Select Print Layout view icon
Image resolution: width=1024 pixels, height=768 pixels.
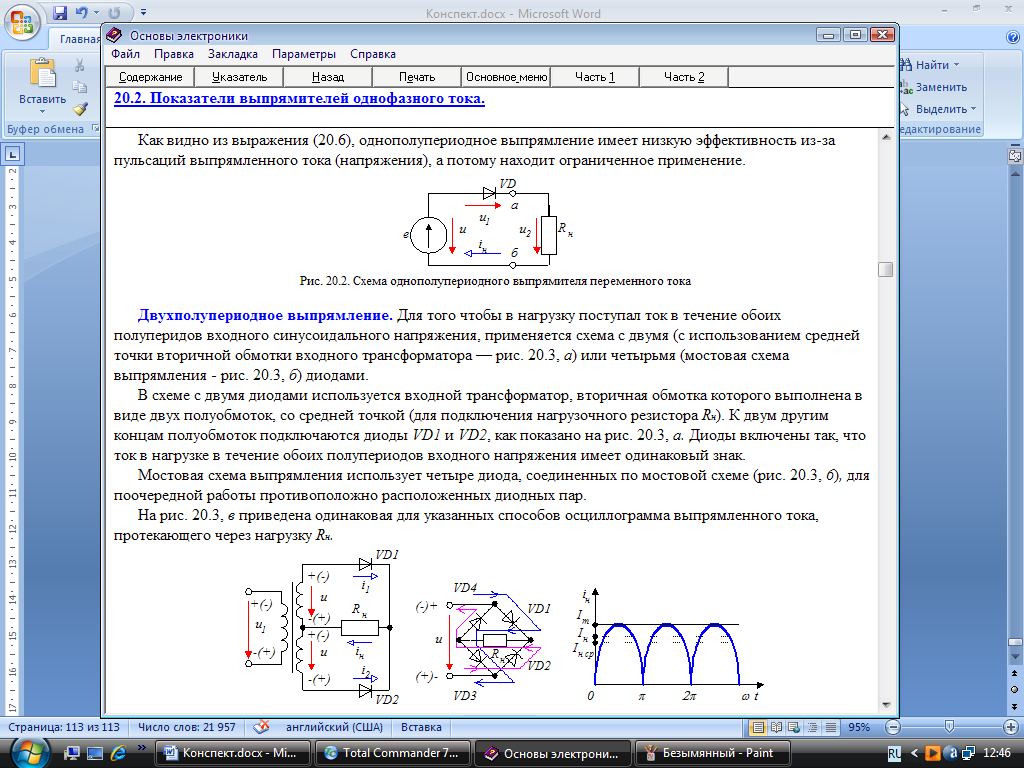click(758, 727)
